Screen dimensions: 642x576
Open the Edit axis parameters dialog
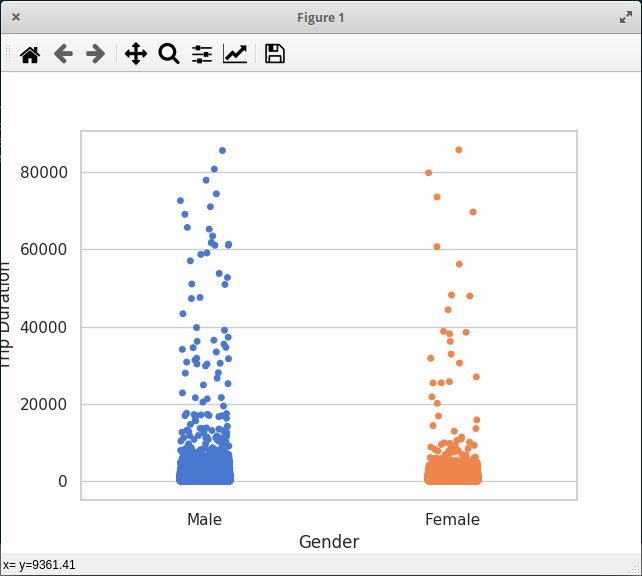tap(235, 54)
